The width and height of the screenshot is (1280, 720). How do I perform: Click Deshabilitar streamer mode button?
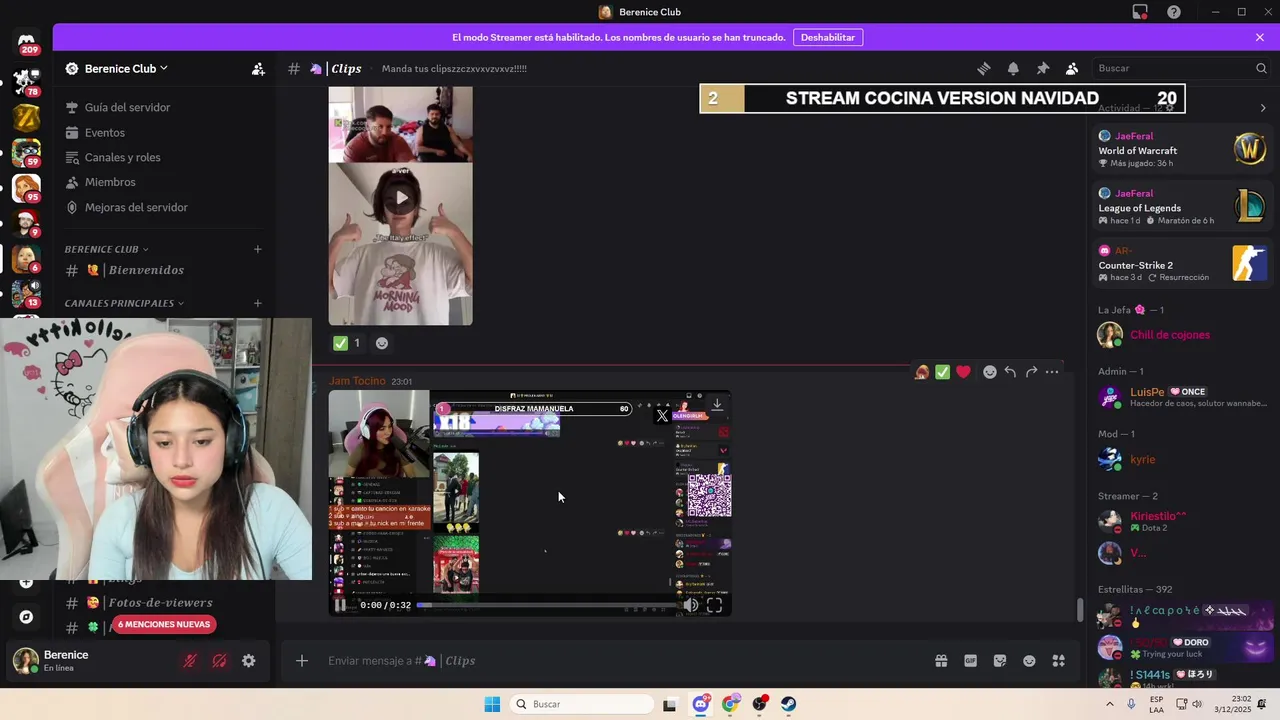[x=828, y=37]
